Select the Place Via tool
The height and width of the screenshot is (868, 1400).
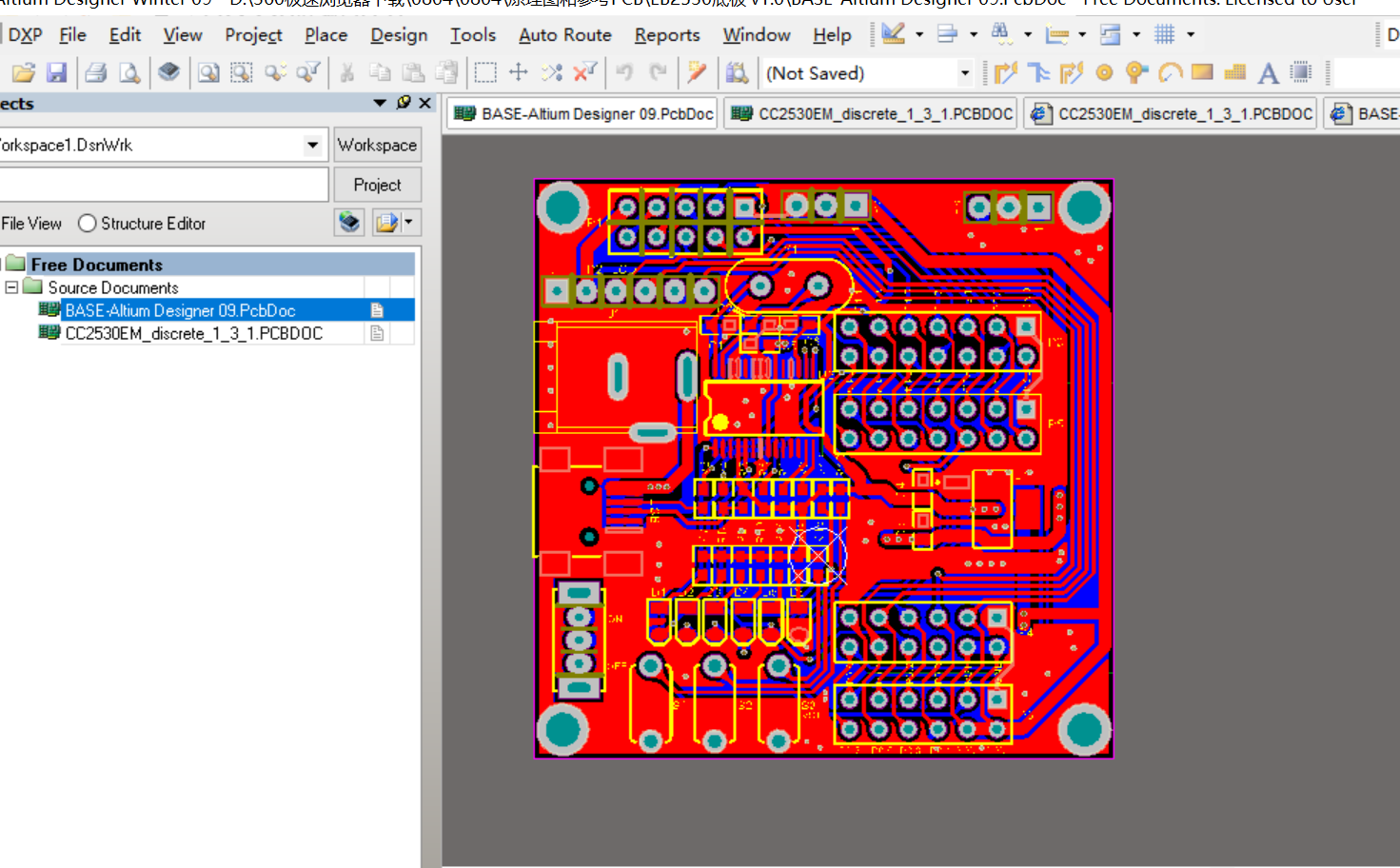click(1136, 72)
